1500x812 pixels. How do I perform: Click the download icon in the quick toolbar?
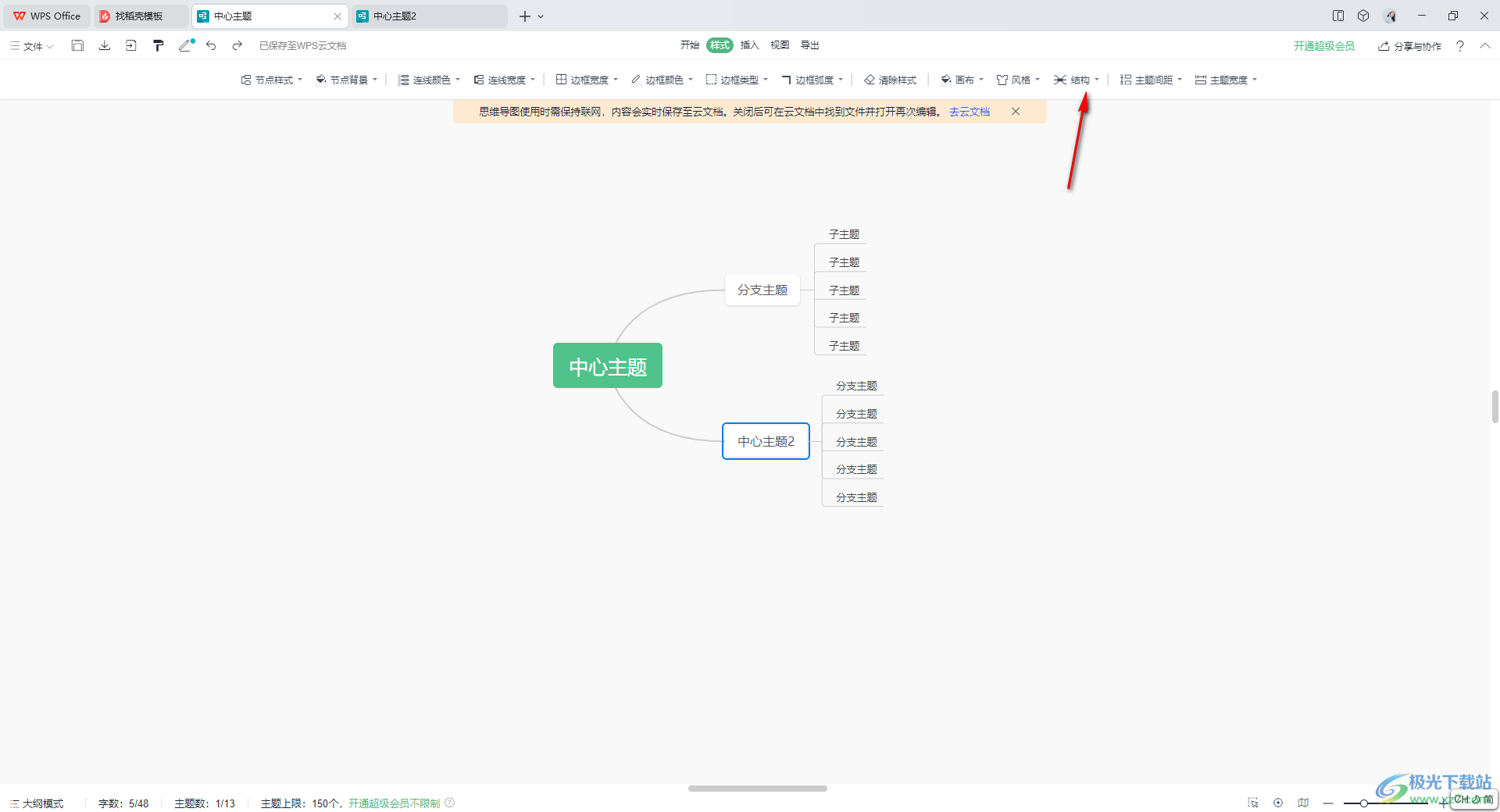click(x=104, y=45)
